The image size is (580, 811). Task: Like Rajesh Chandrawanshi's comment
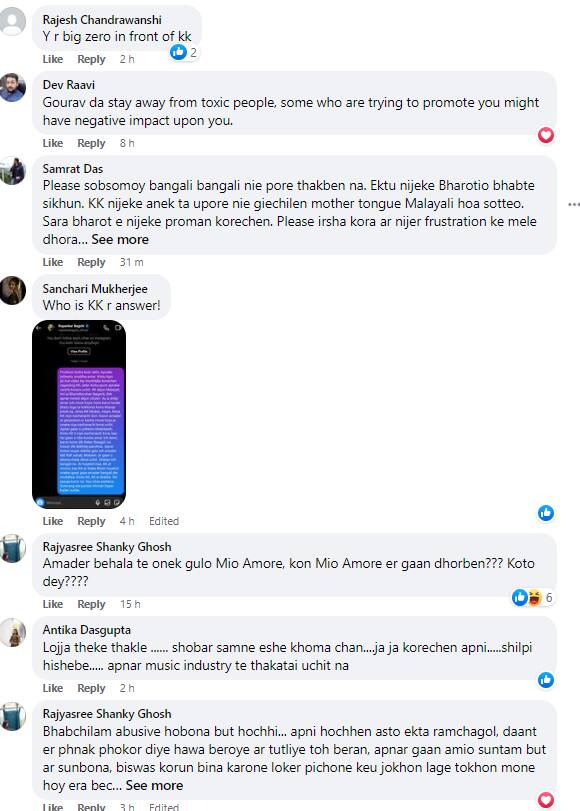coord(53,59)
